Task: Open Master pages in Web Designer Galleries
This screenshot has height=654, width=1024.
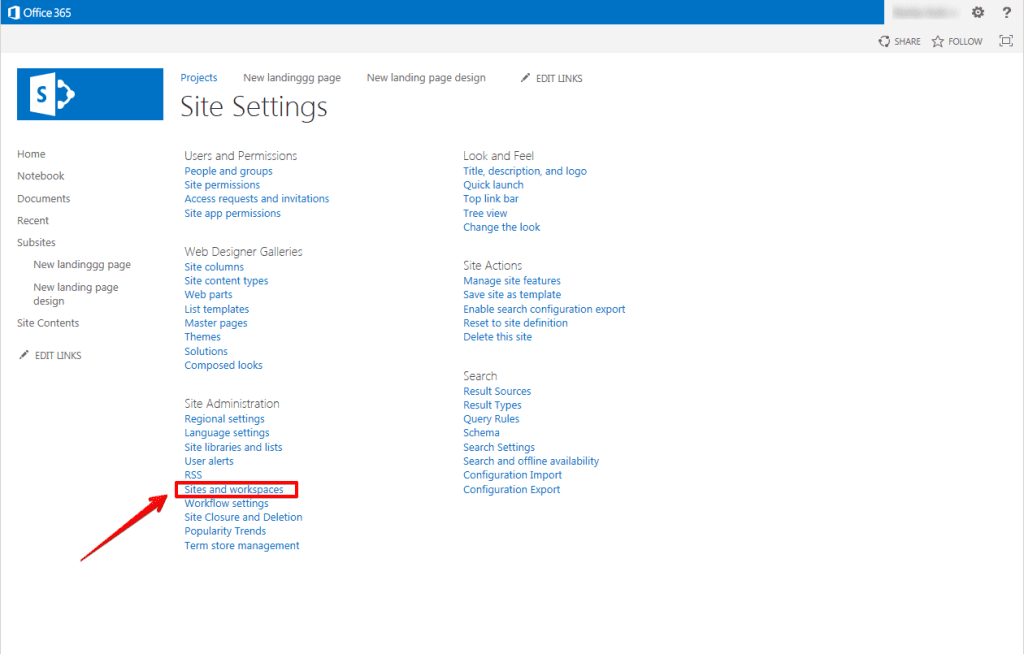Action: pyautogui.click(x=215, y=322)
